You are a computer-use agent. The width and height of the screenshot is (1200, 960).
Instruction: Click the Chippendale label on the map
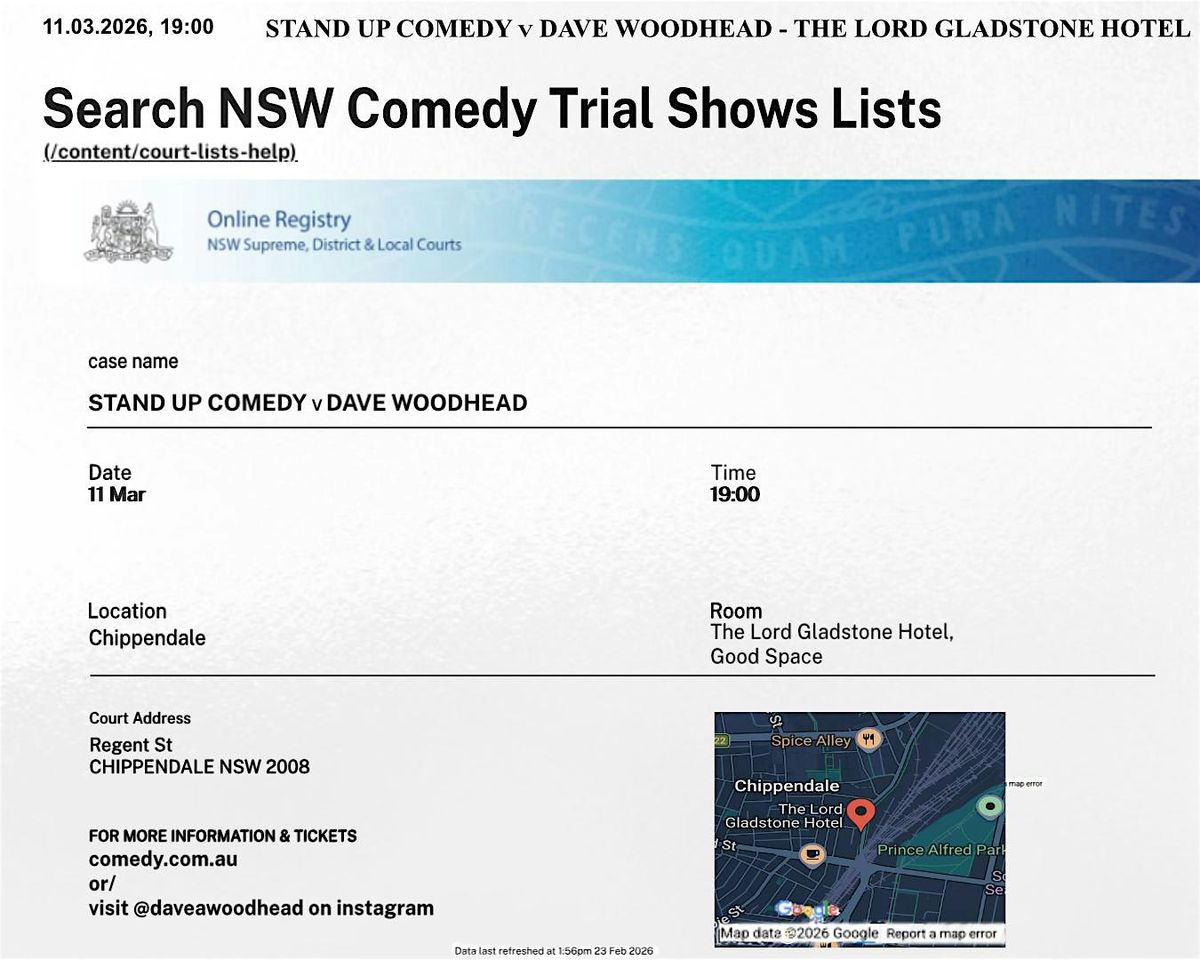point(787,786)
